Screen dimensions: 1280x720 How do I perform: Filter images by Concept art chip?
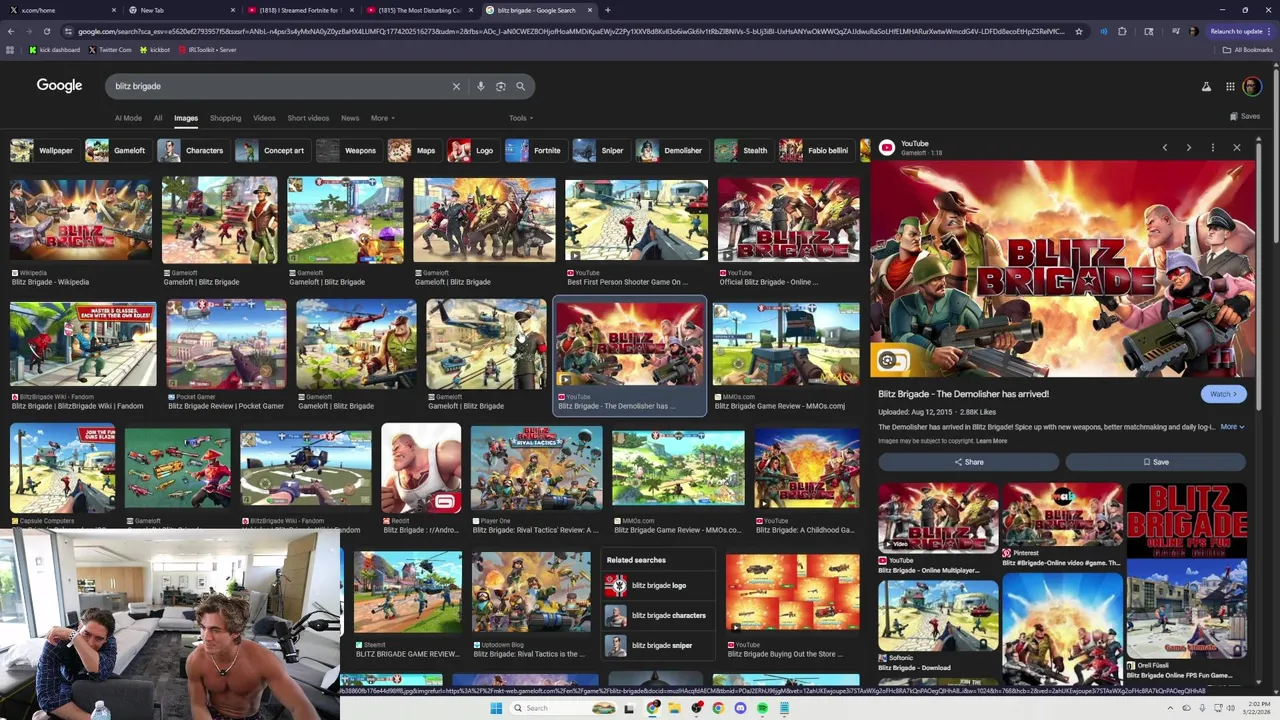[x=271, y=151]
